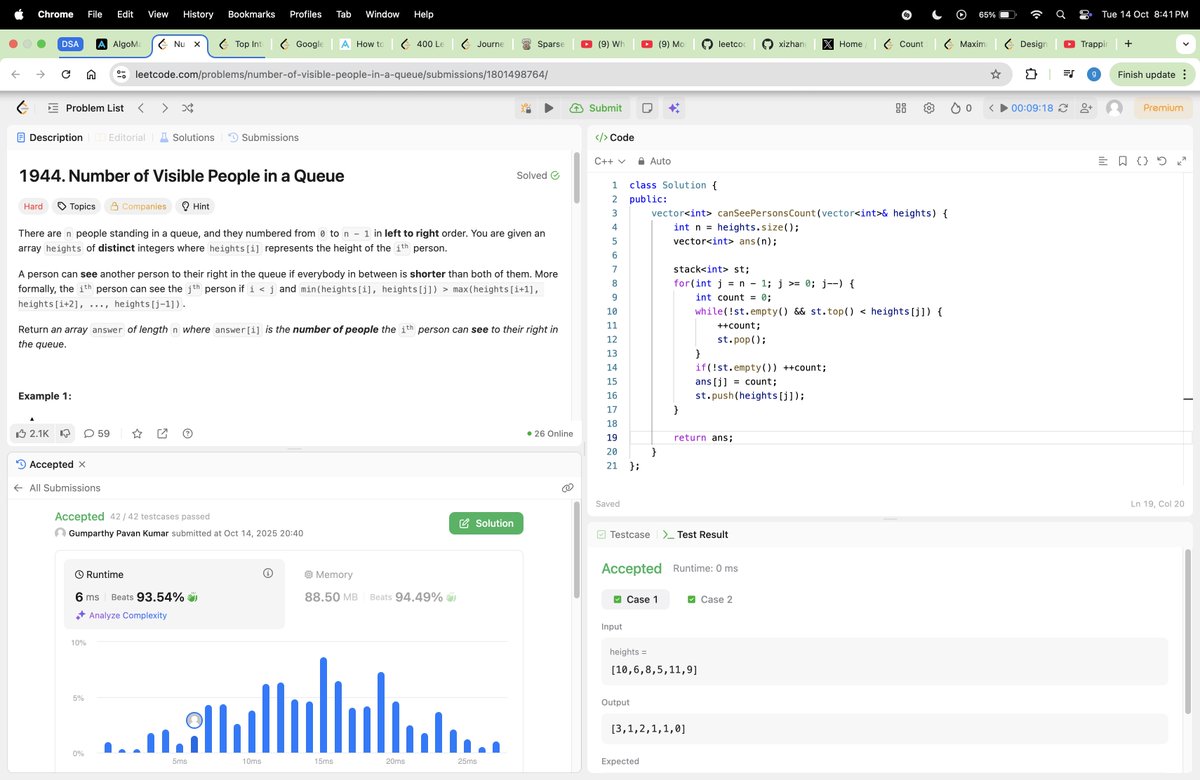Click the user marker in runtime chart
The image size is (1200, 780).
tap(194, 721)
